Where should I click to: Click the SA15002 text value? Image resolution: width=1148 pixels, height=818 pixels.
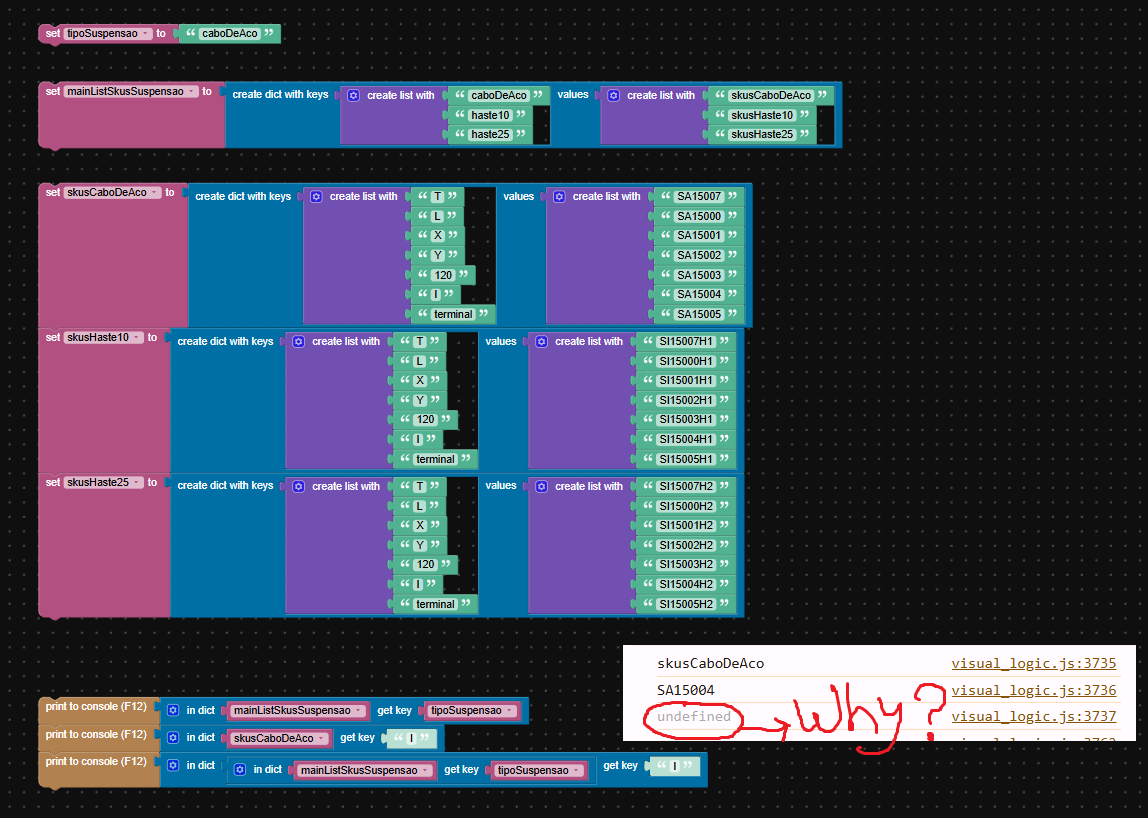click(699, 255)
